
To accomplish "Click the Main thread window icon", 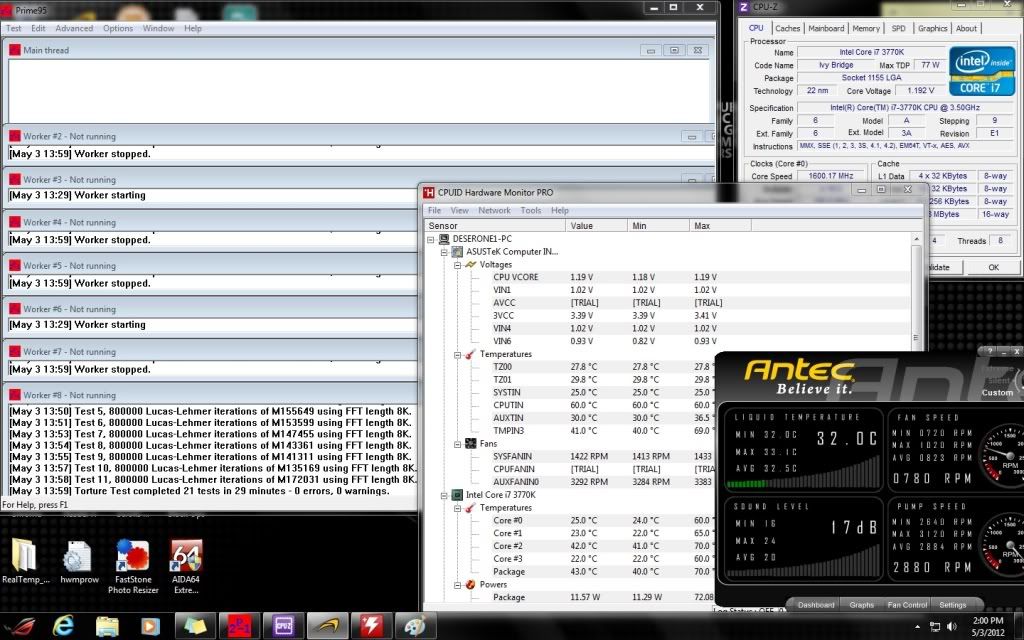I will point(15,50).
